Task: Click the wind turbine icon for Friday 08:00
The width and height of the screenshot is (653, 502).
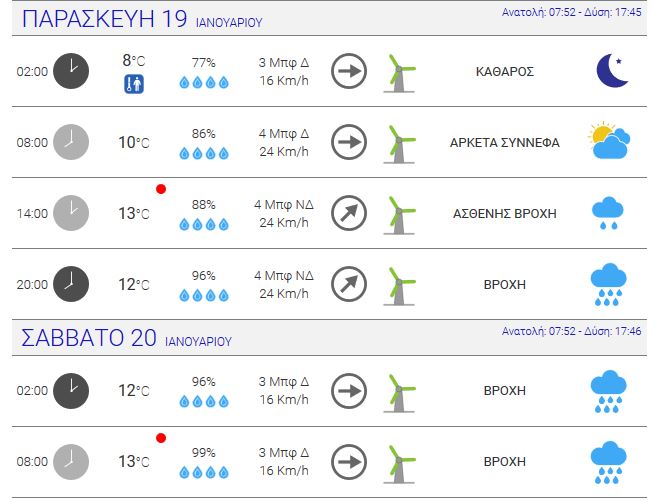Action: click(x=399, y=144)
